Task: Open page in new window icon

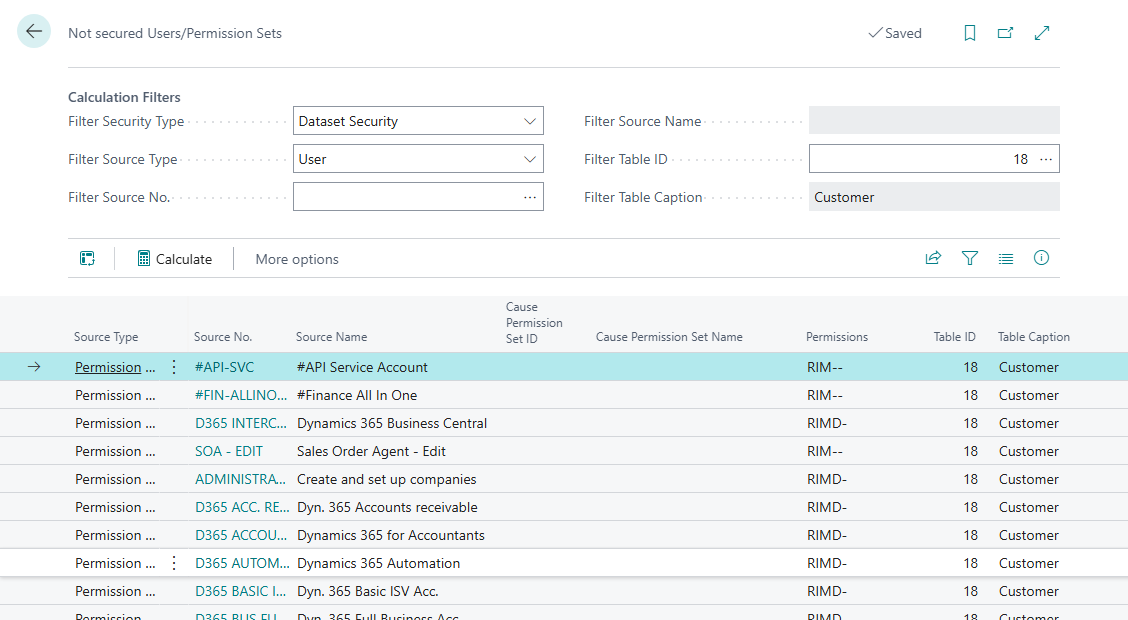Action: (x=1005, y=33)
